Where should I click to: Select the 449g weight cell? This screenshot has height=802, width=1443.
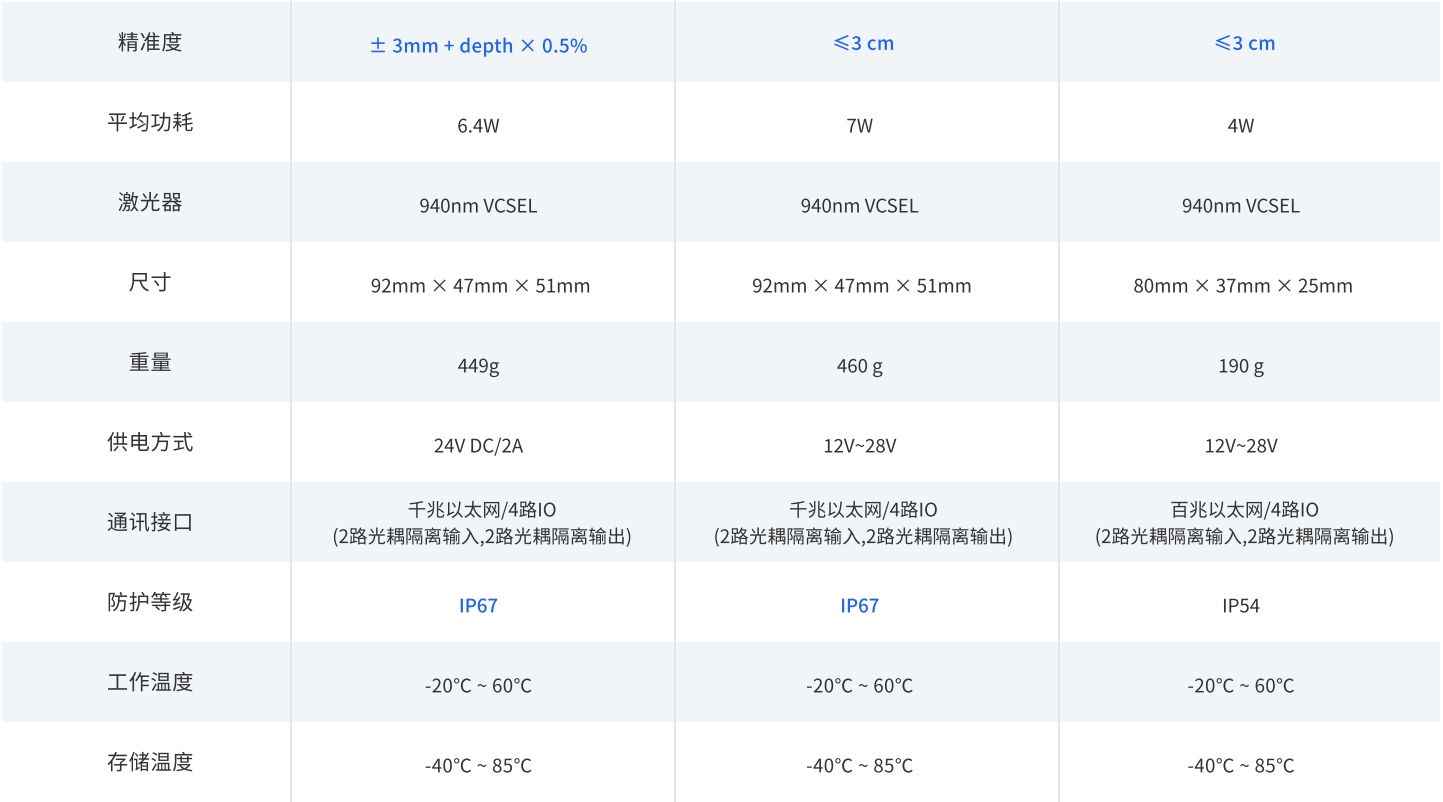pos(478,366)
